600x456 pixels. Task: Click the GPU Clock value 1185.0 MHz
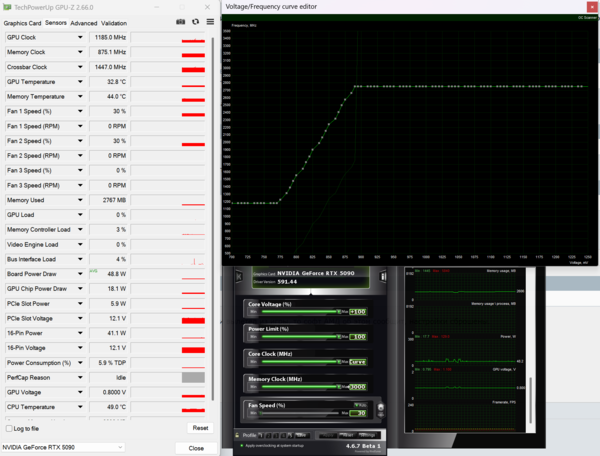109,37
